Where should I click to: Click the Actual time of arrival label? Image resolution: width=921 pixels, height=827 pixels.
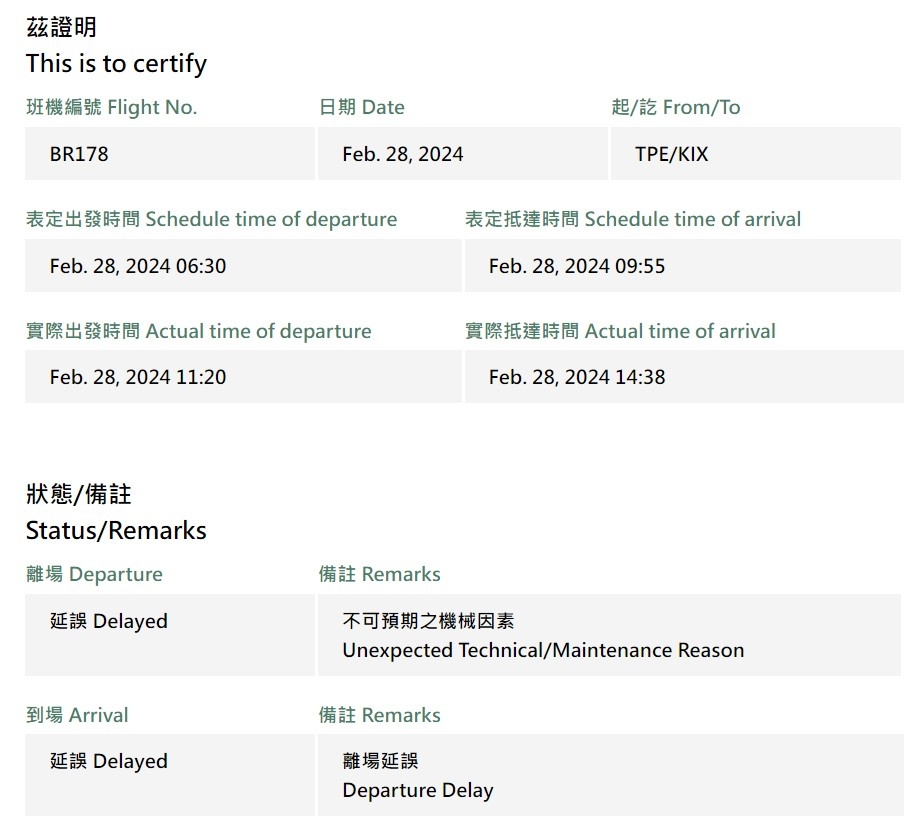point(620,331)
